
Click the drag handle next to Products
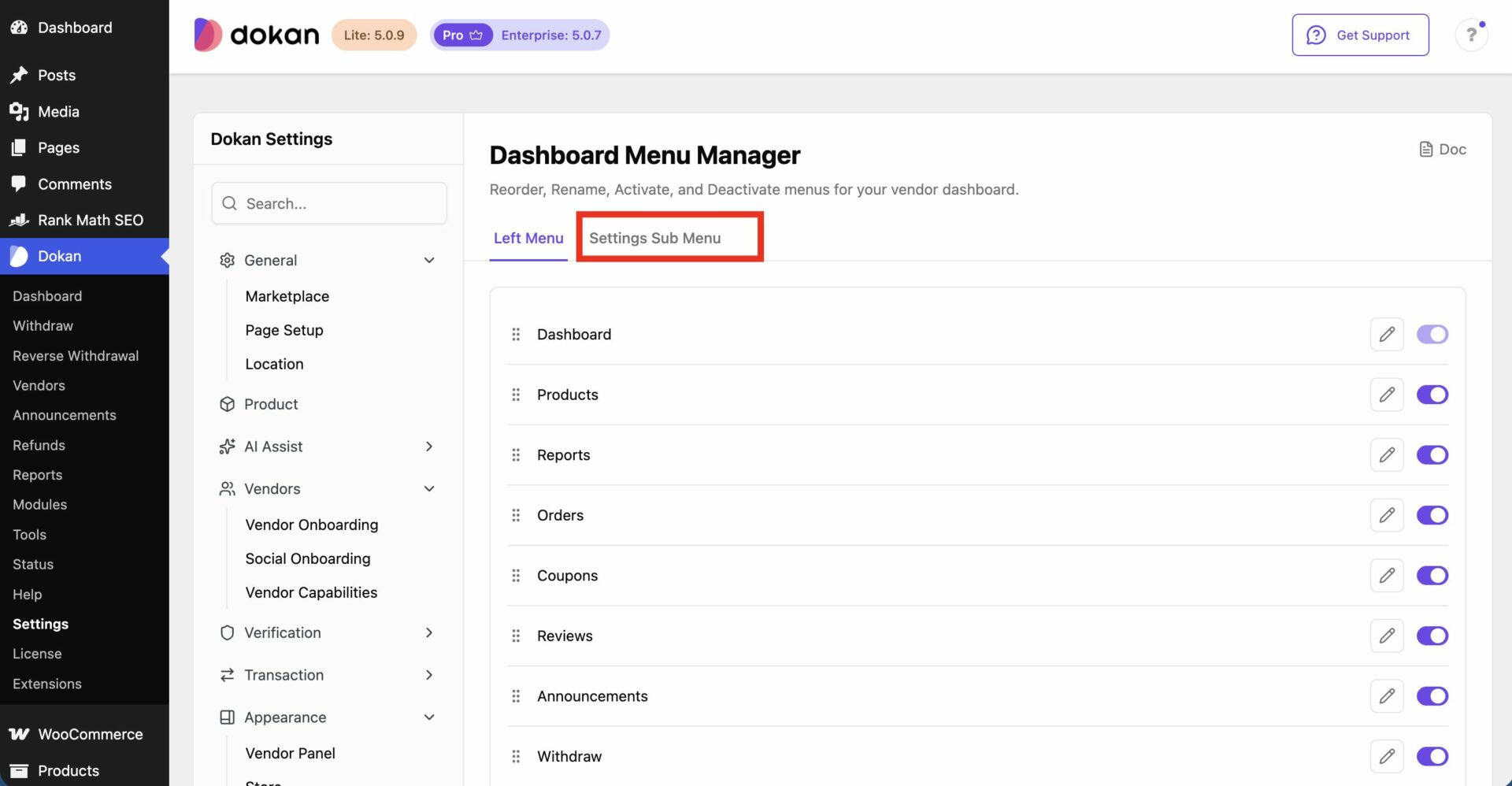coord(516,395)
